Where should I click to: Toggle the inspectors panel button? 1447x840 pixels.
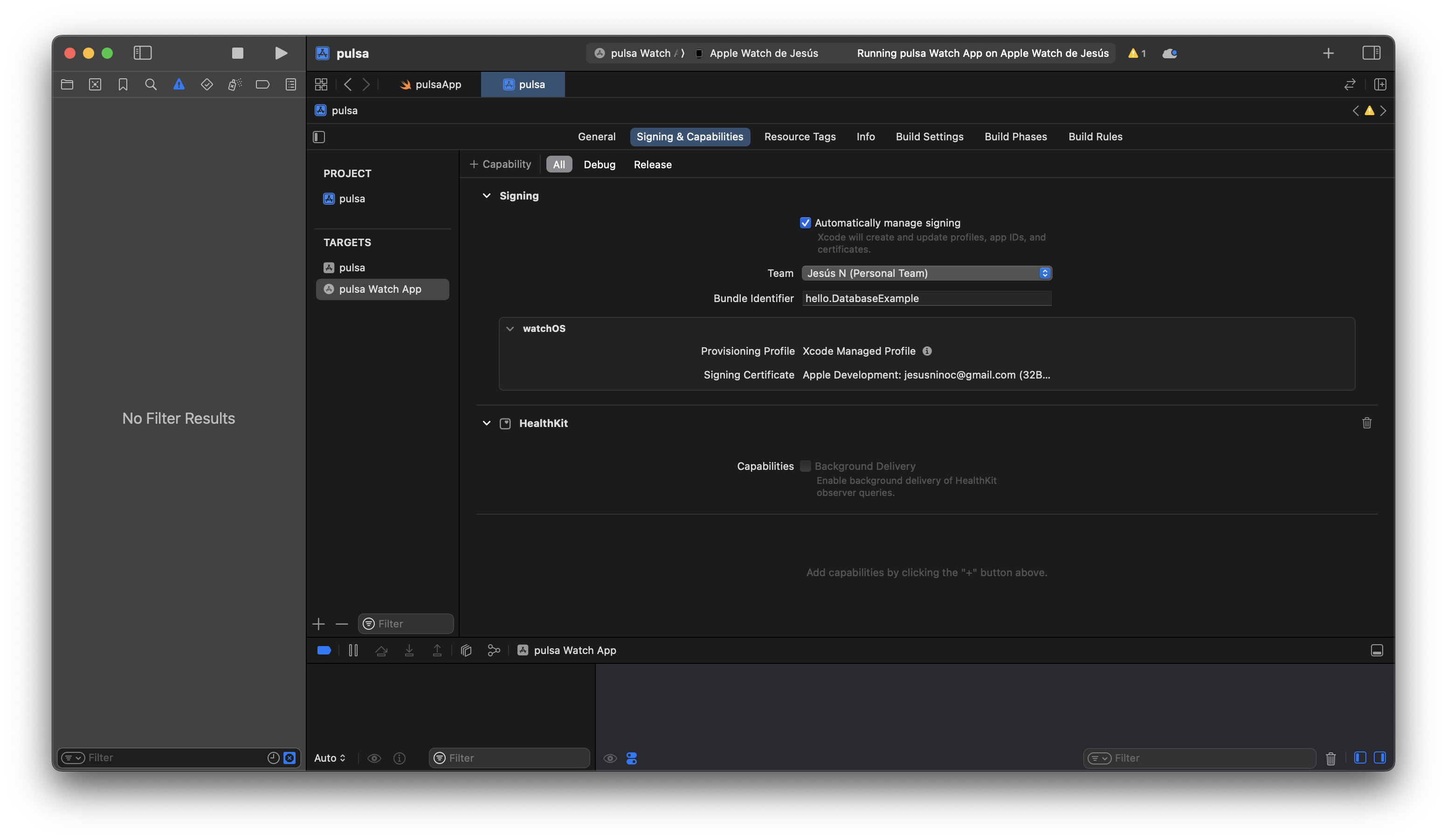[x=1371, y=53]
